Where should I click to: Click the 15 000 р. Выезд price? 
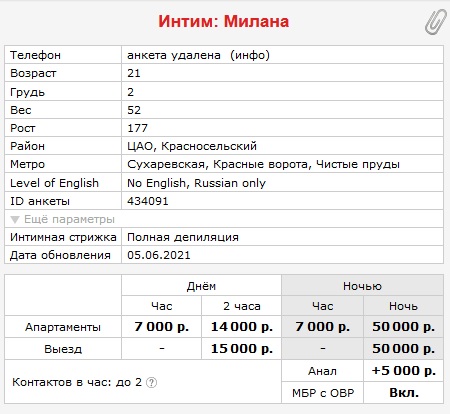[242, 349]
